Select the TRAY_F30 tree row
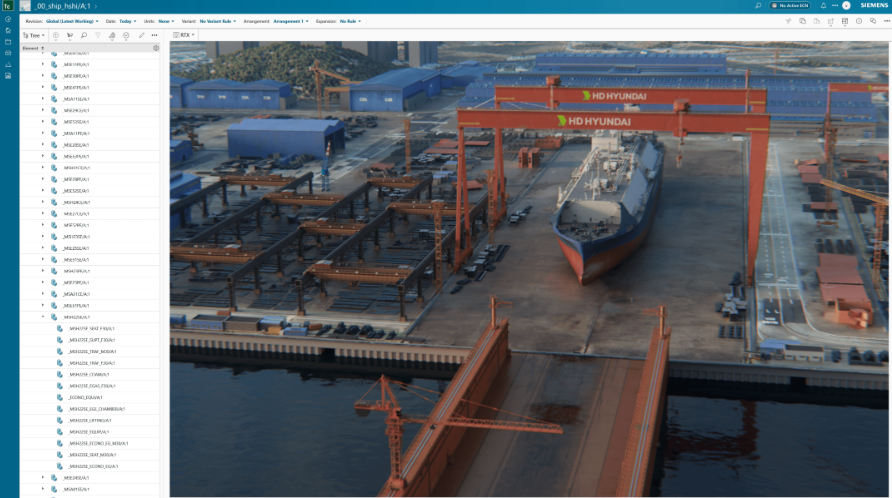The image size is (892, 498). pyautogui.click(x=89, y=363)
